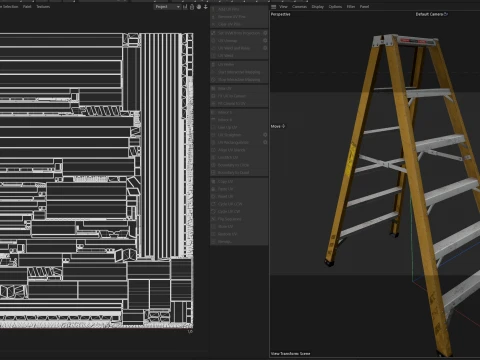Run the Unstitch UV command
This screenshot has width=480, height=360.
point(239,157)
